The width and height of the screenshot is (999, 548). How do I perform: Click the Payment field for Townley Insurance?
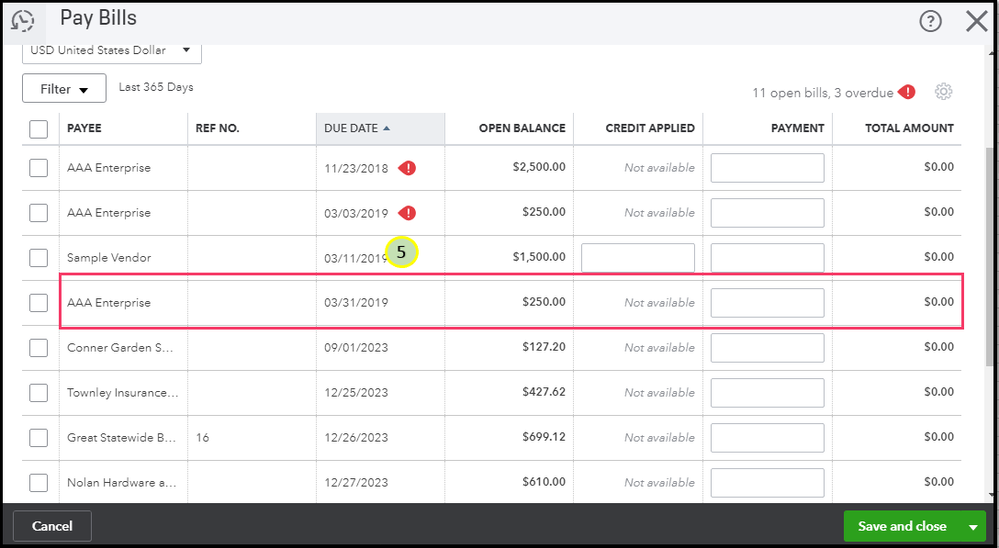pos(767,393)
